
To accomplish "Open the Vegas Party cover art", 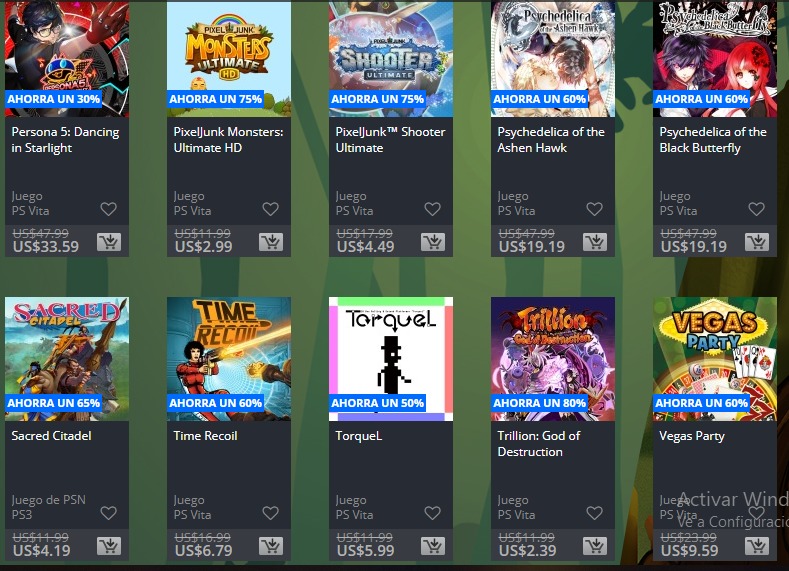I will point(715,359).
